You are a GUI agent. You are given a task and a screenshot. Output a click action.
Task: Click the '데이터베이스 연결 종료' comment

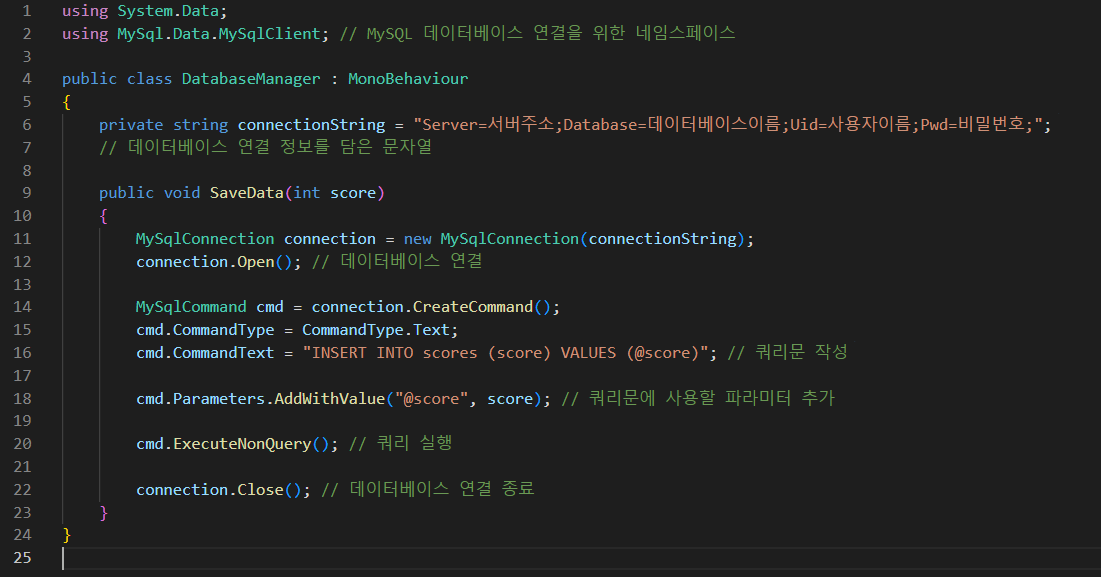(x=442, y=489)
